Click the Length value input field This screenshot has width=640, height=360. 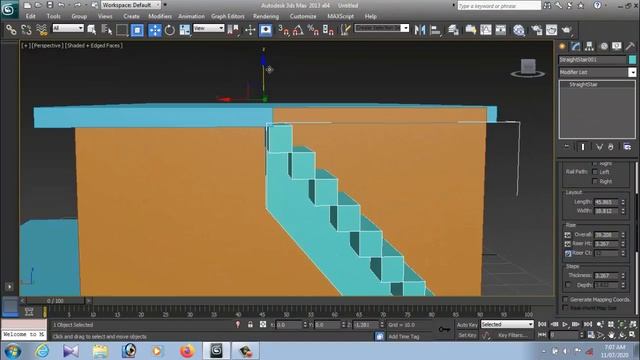(606, 202)
